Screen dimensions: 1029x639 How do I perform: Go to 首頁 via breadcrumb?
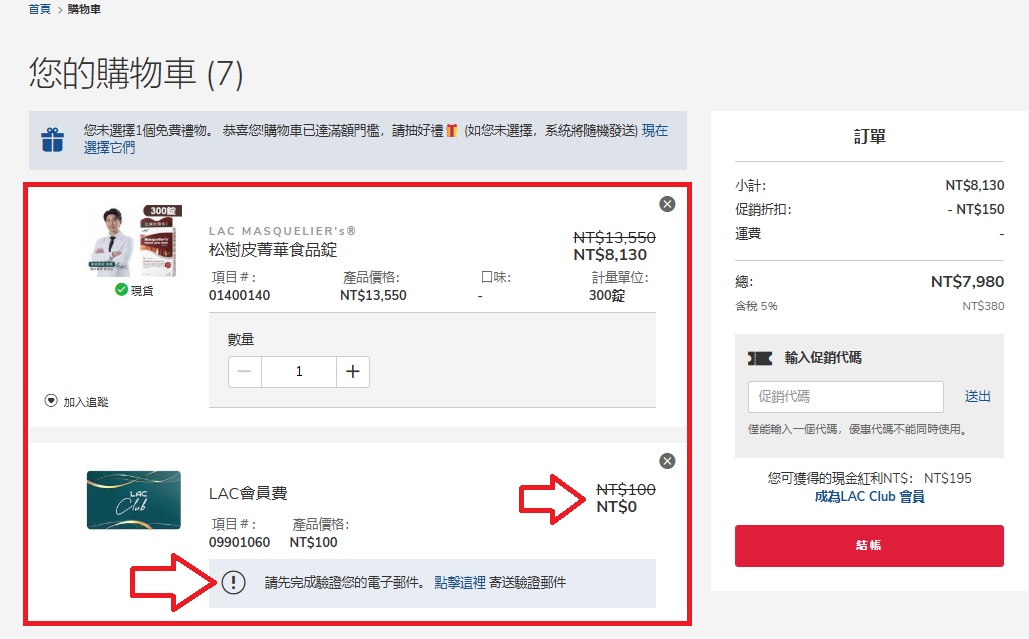tap(39, 9)
